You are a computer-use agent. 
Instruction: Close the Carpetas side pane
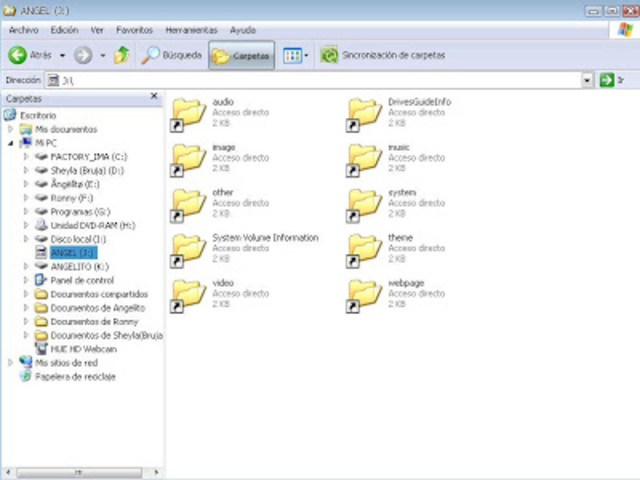tap(154, 96)
